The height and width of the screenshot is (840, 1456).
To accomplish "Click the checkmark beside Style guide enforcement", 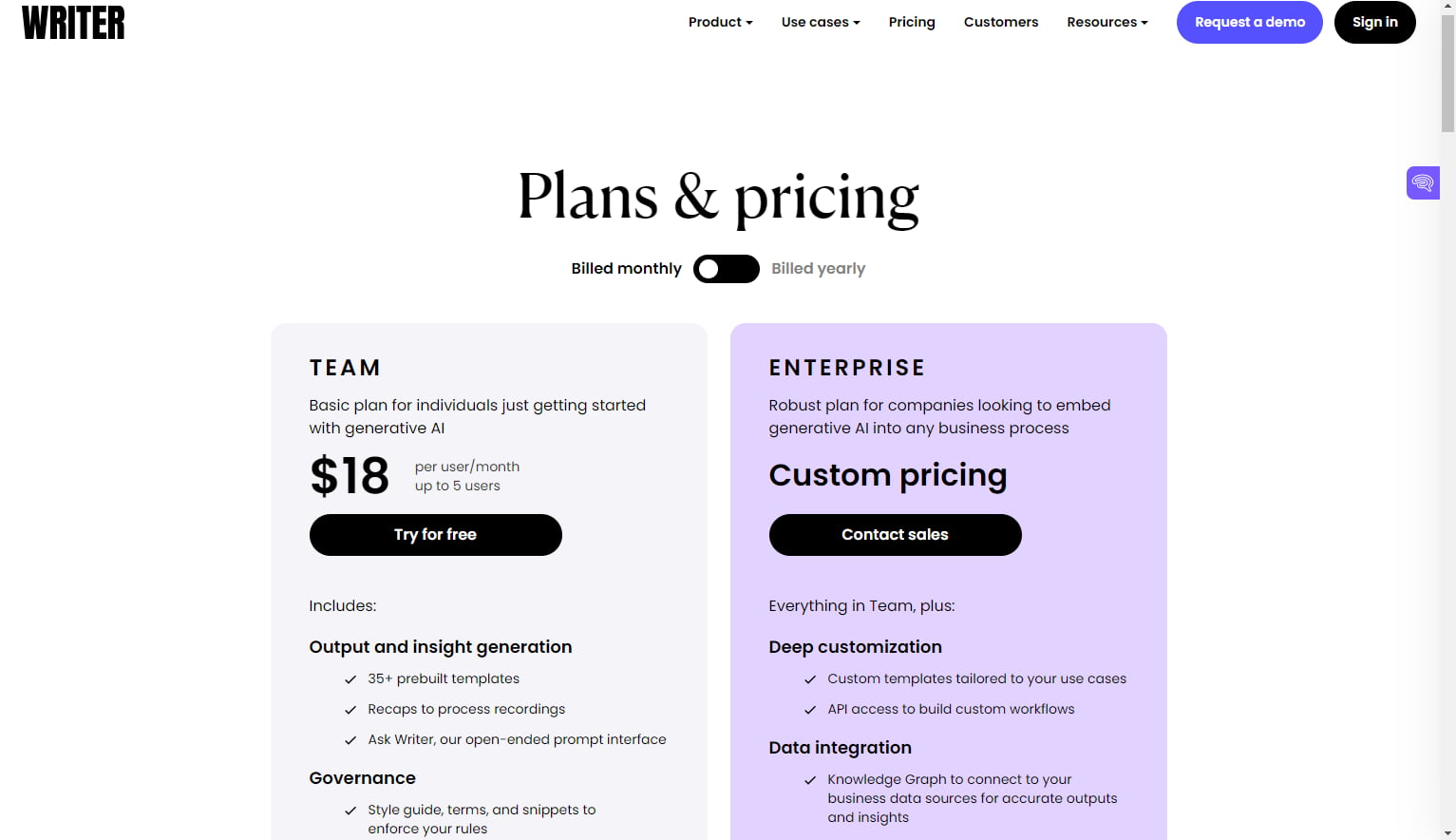I will tap(350, 811).
